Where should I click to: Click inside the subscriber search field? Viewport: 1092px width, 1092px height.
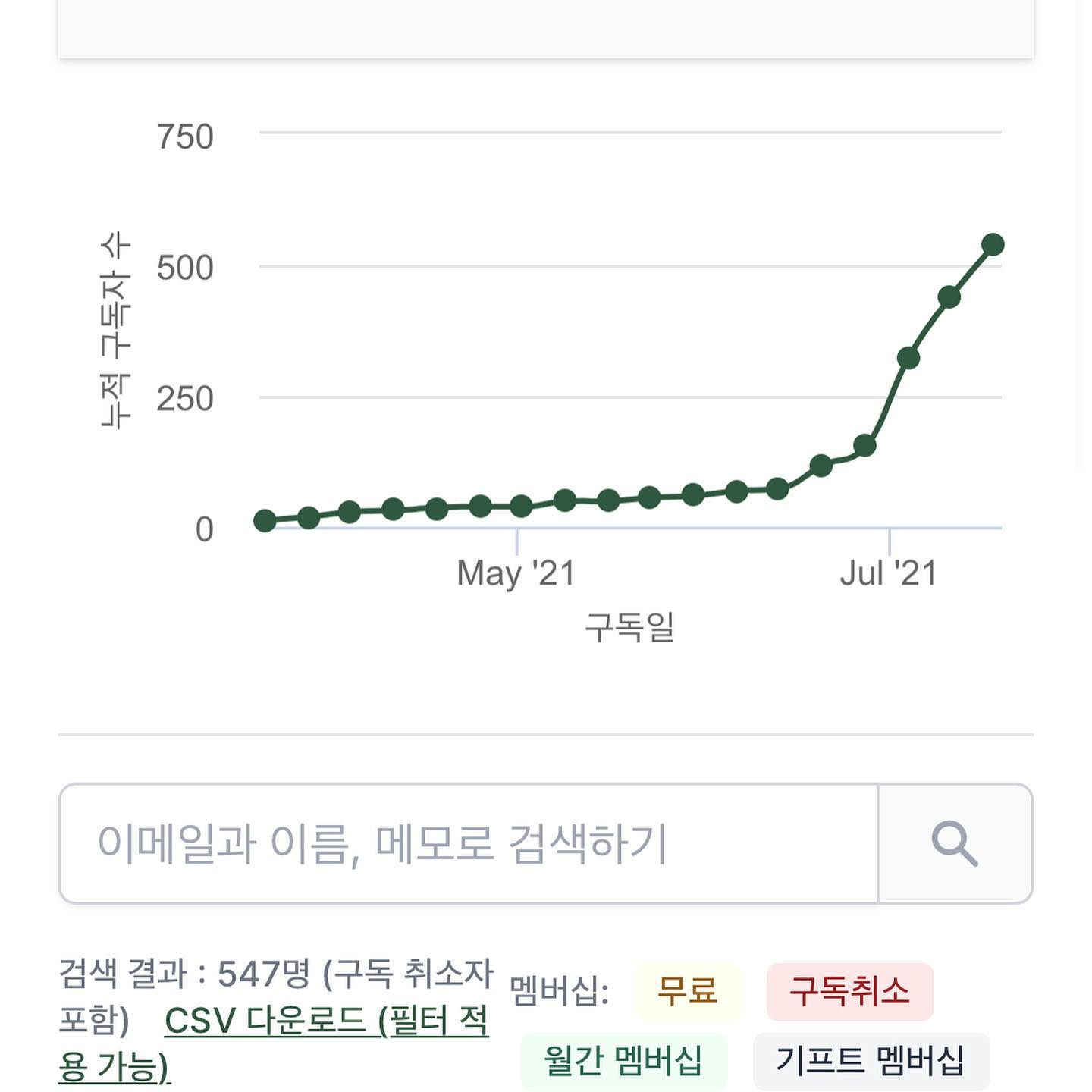pos(455,843)
